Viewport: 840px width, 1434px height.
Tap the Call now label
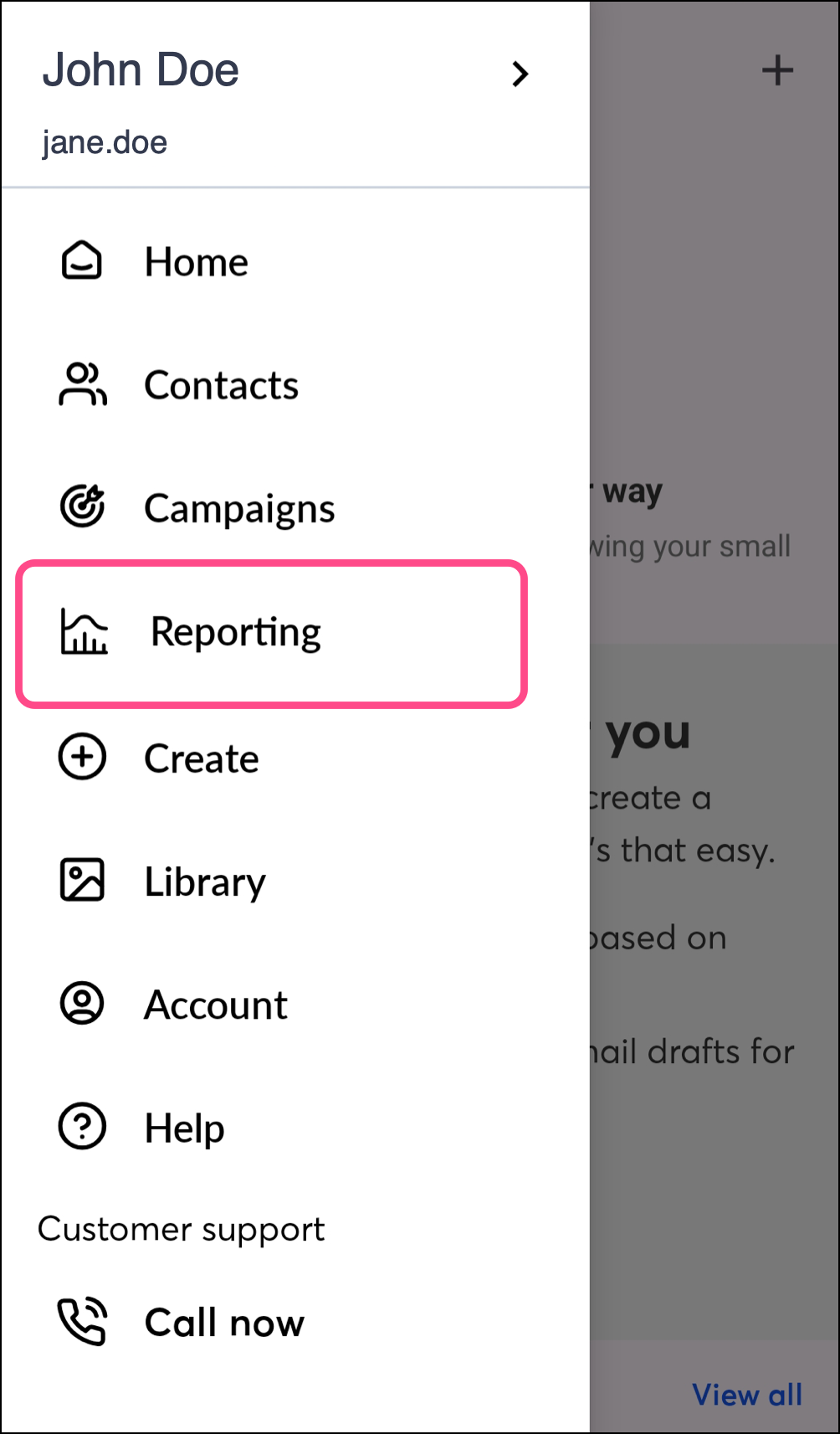click(x=224, y=1323)
